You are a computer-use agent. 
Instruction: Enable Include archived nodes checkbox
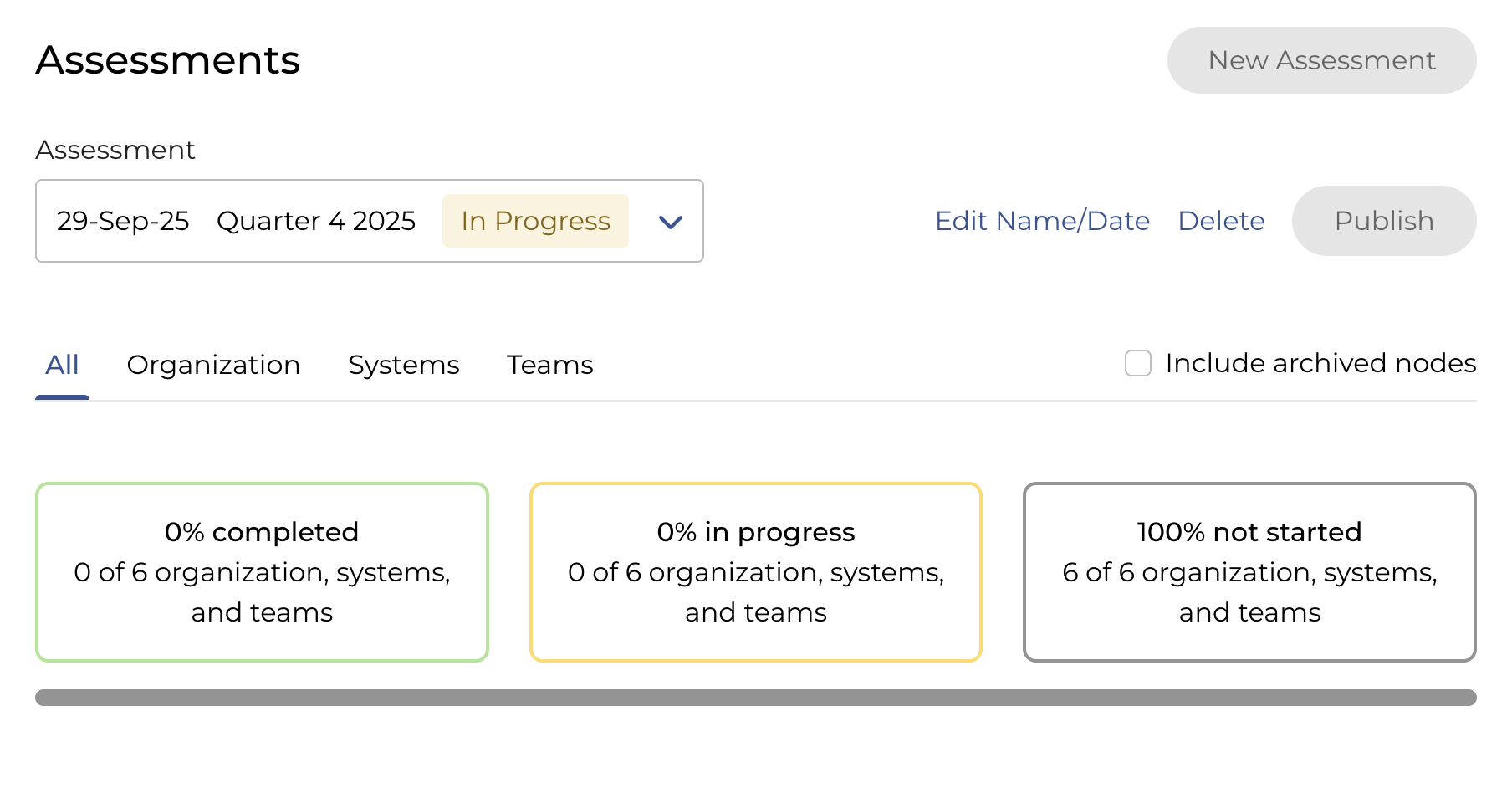pos(1137,363)
